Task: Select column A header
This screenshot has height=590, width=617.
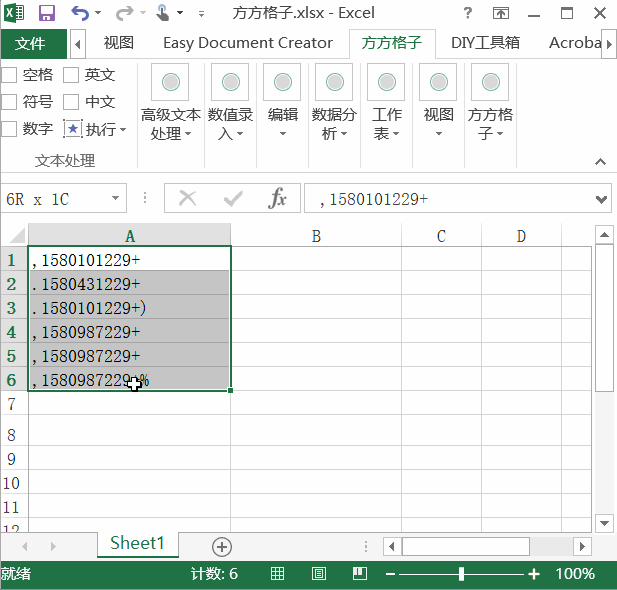Action: 129,236
